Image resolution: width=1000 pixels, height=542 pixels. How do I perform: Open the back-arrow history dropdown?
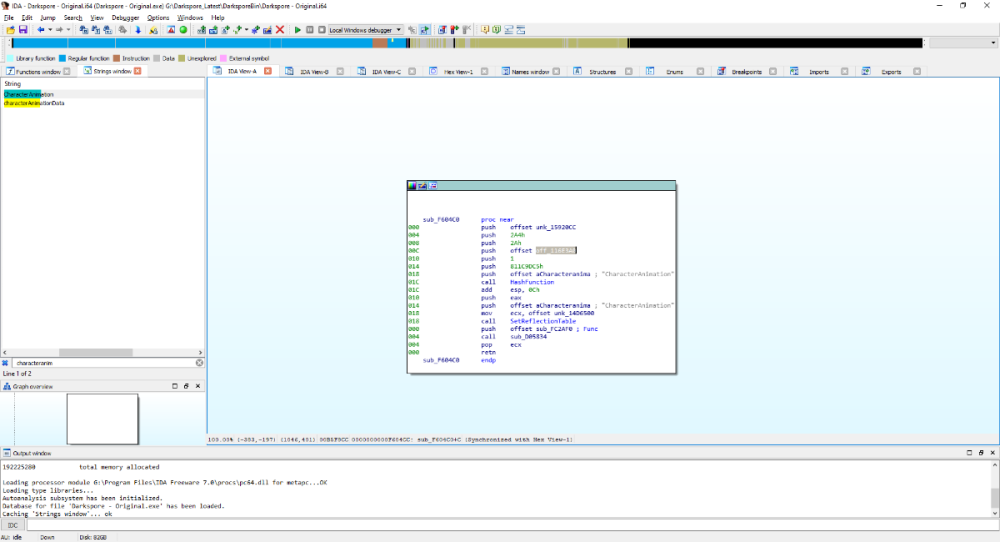coord(50,30)
